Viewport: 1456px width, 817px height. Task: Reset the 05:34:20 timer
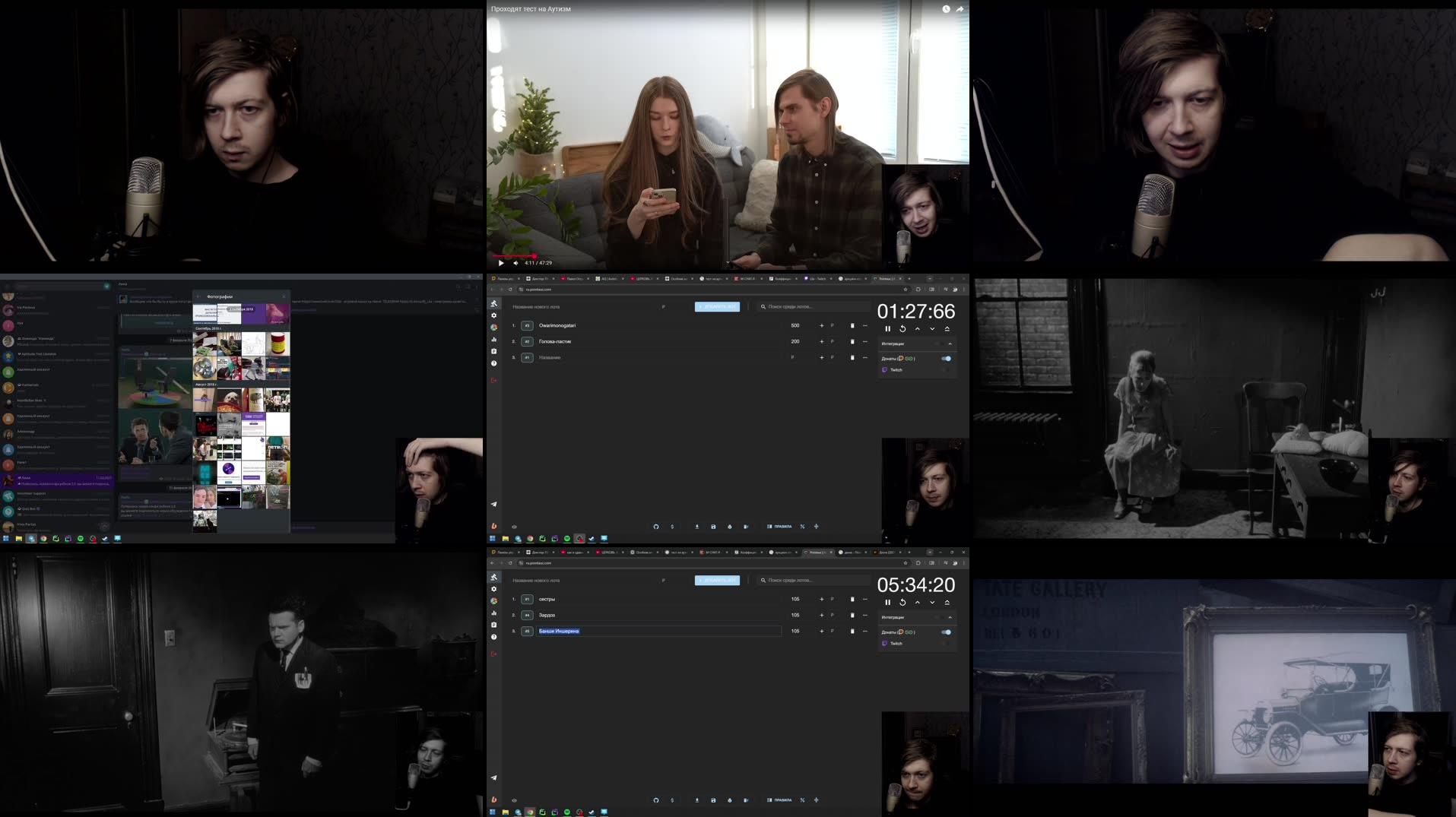(x=902, y=603)
